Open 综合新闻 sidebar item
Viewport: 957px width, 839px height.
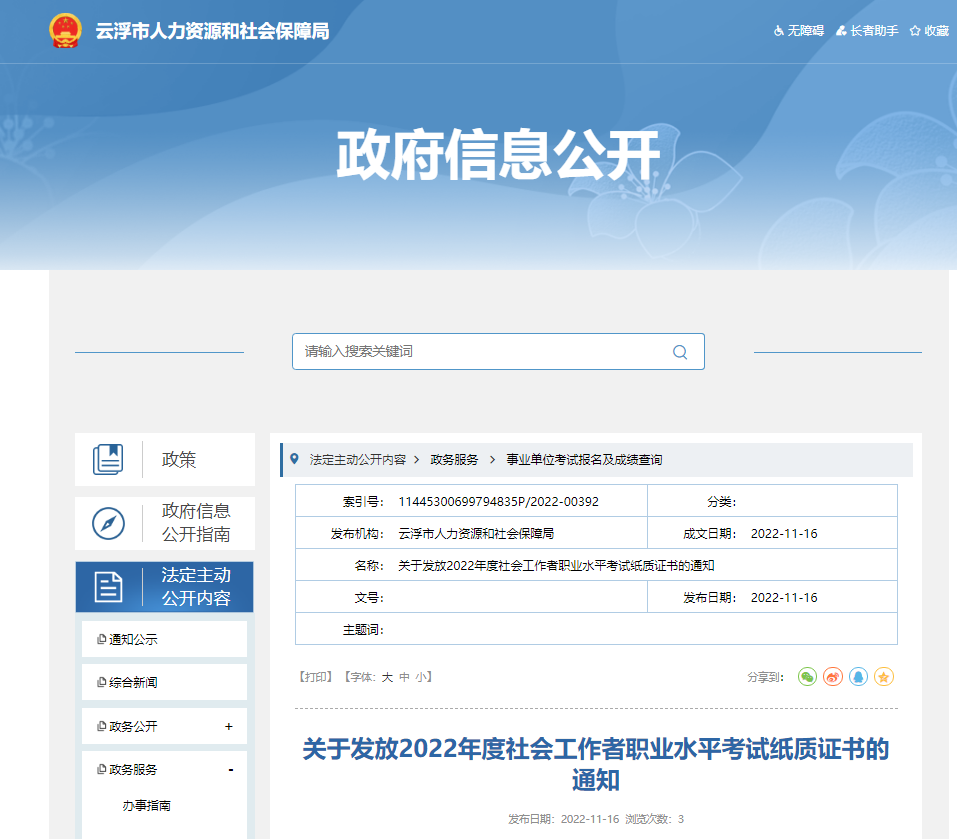tap(133, 682)
